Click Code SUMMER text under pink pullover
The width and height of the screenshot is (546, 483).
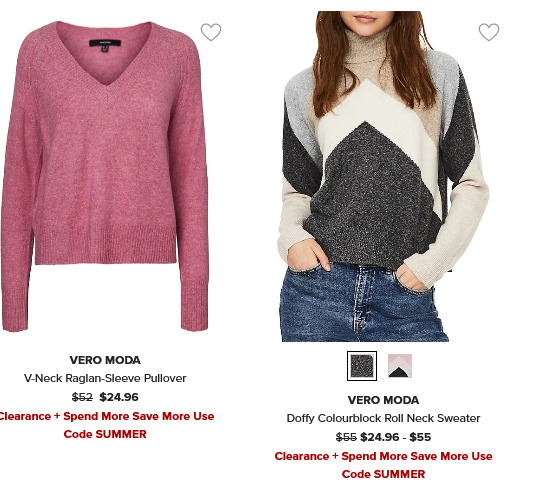[105, 434]
